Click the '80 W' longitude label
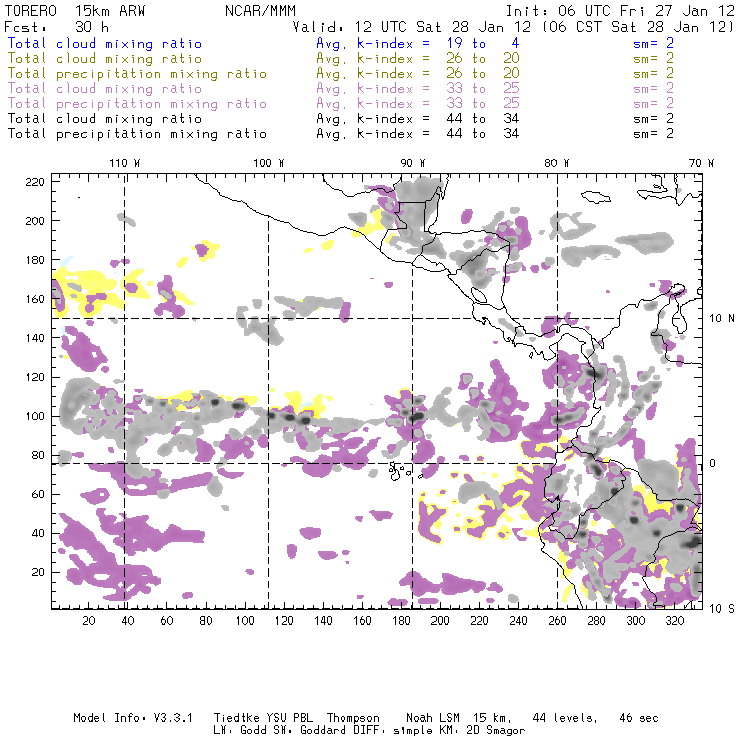 click(556, 163)
